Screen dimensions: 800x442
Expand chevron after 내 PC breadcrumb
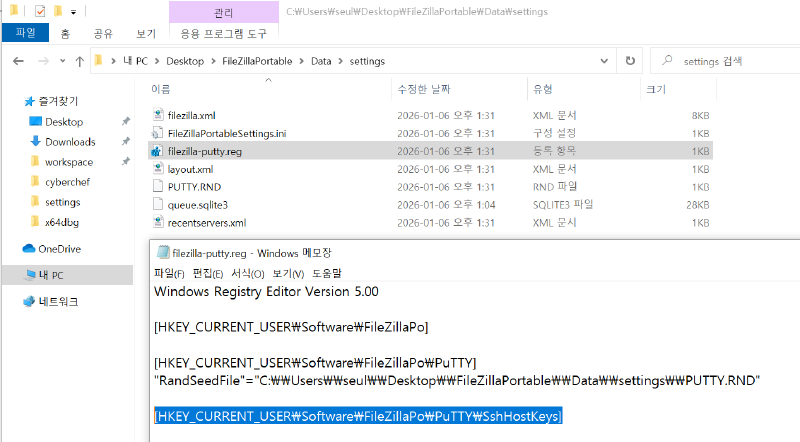(157, 61)
